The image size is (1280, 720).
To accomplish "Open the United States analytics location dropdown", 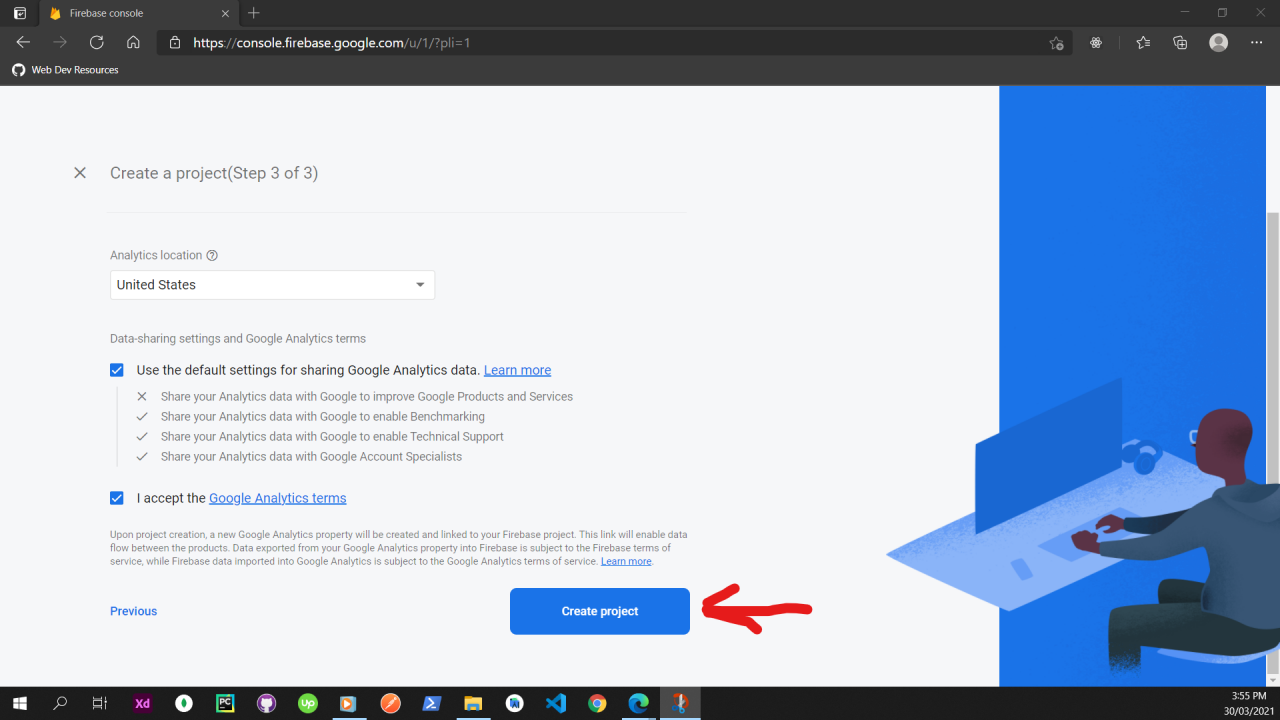I will click(x=272, y=285).
